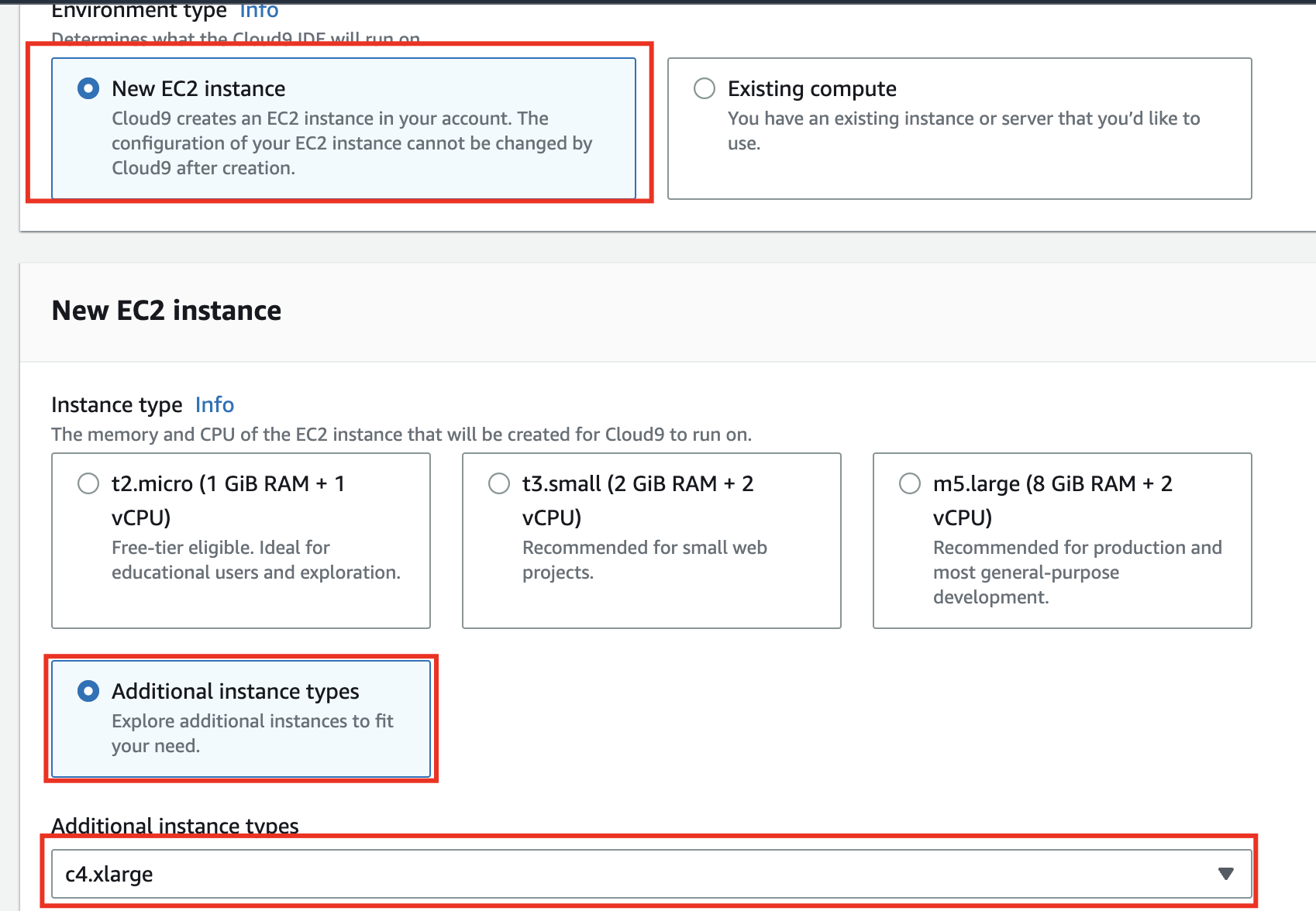Click the Existing compute option card
Image resolution: width=1316 pixels, height=911 pixels.
click(959, 129)
